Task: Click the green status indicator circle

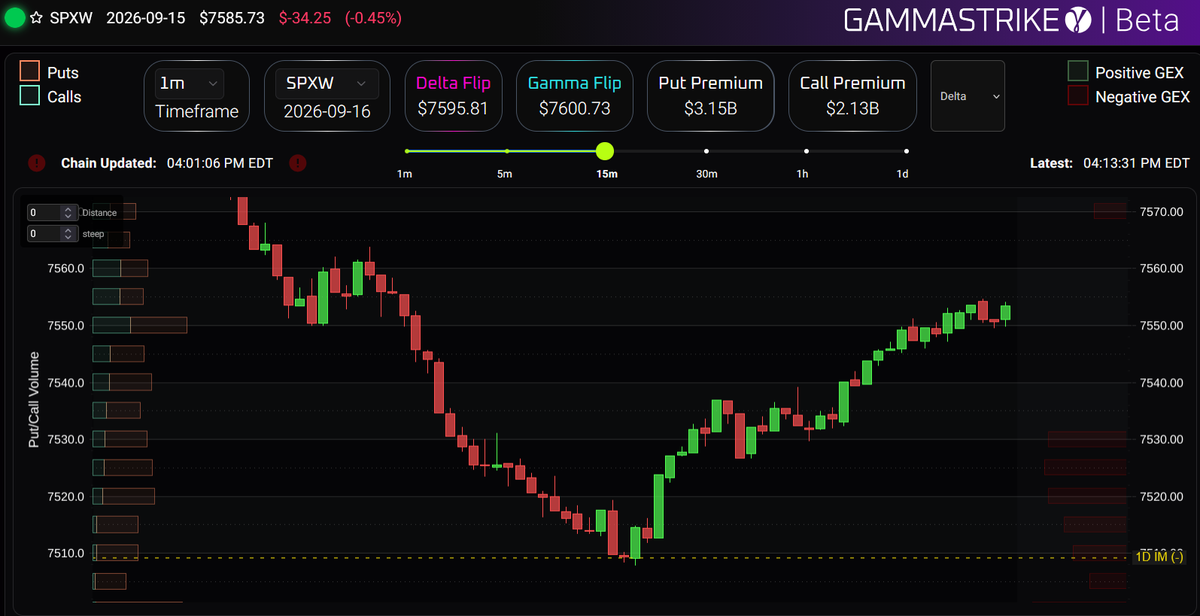Action: click(15, 18)
